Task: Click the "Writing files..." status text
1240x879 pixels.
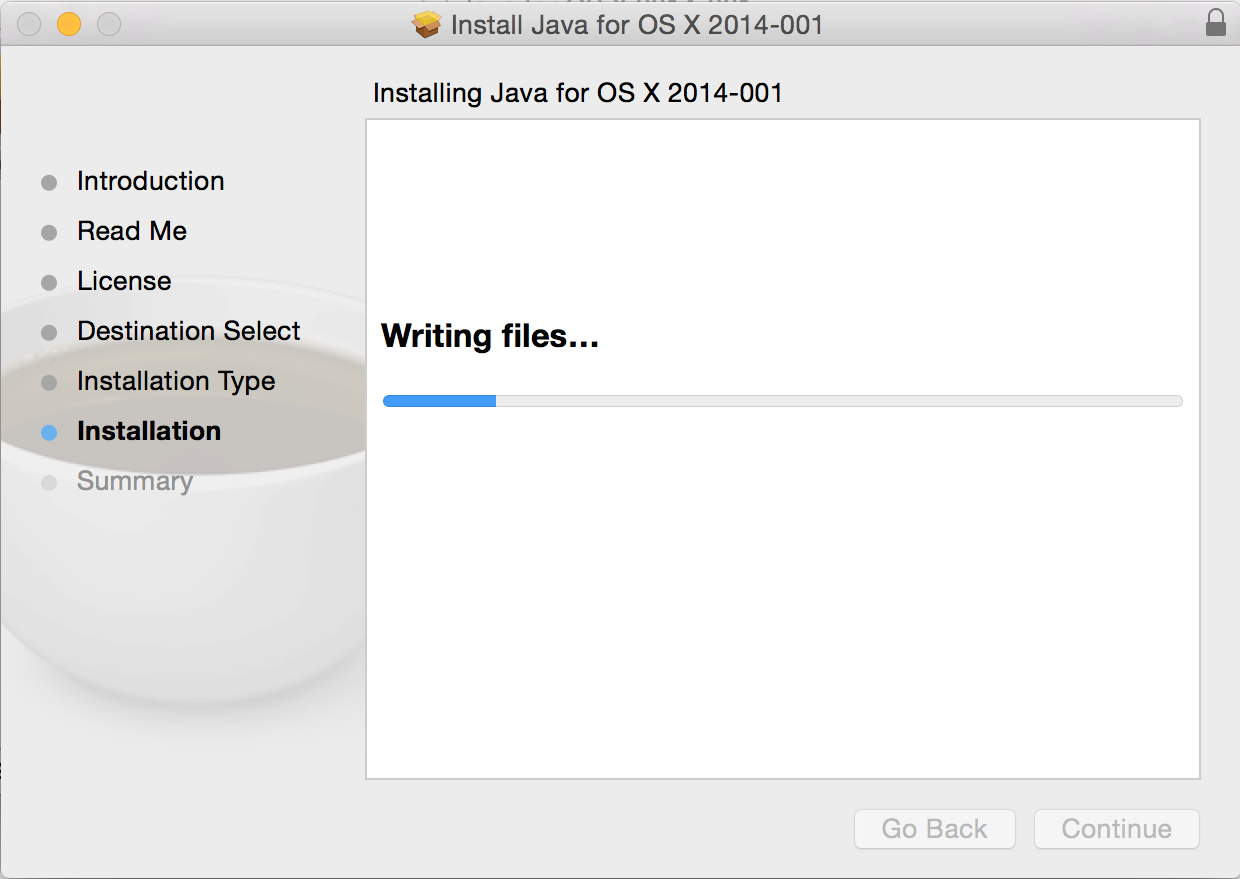Action: point(490,336)
